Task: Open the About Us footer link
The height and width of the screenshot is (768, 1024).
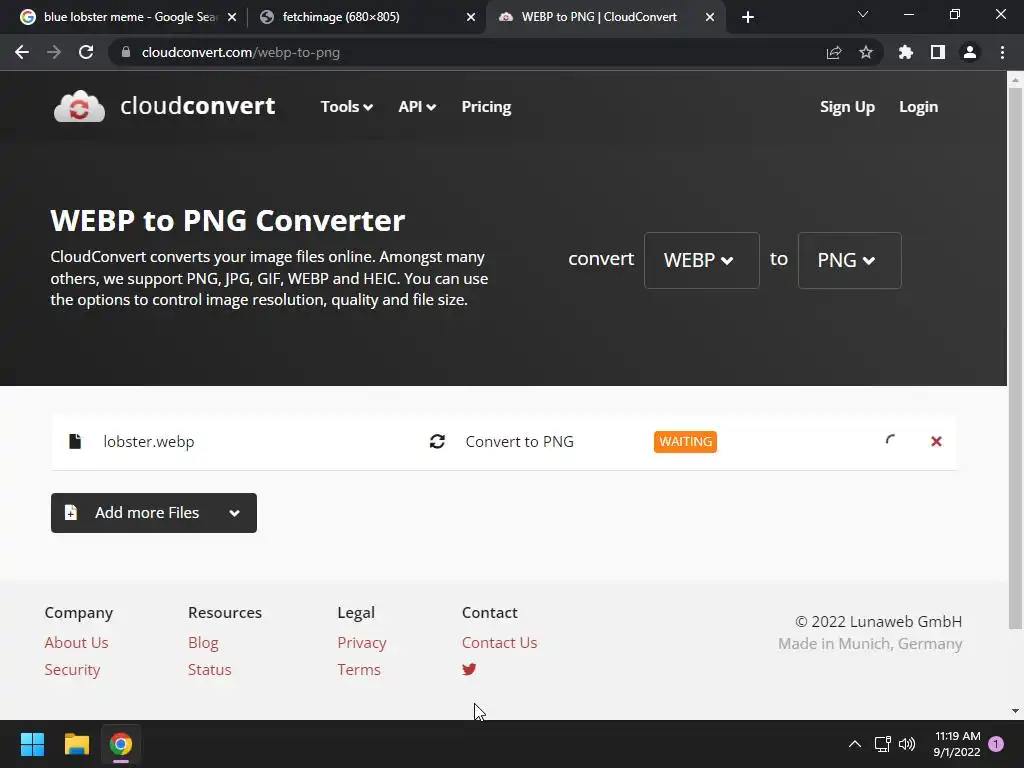Action: click(x=76, y=643)
